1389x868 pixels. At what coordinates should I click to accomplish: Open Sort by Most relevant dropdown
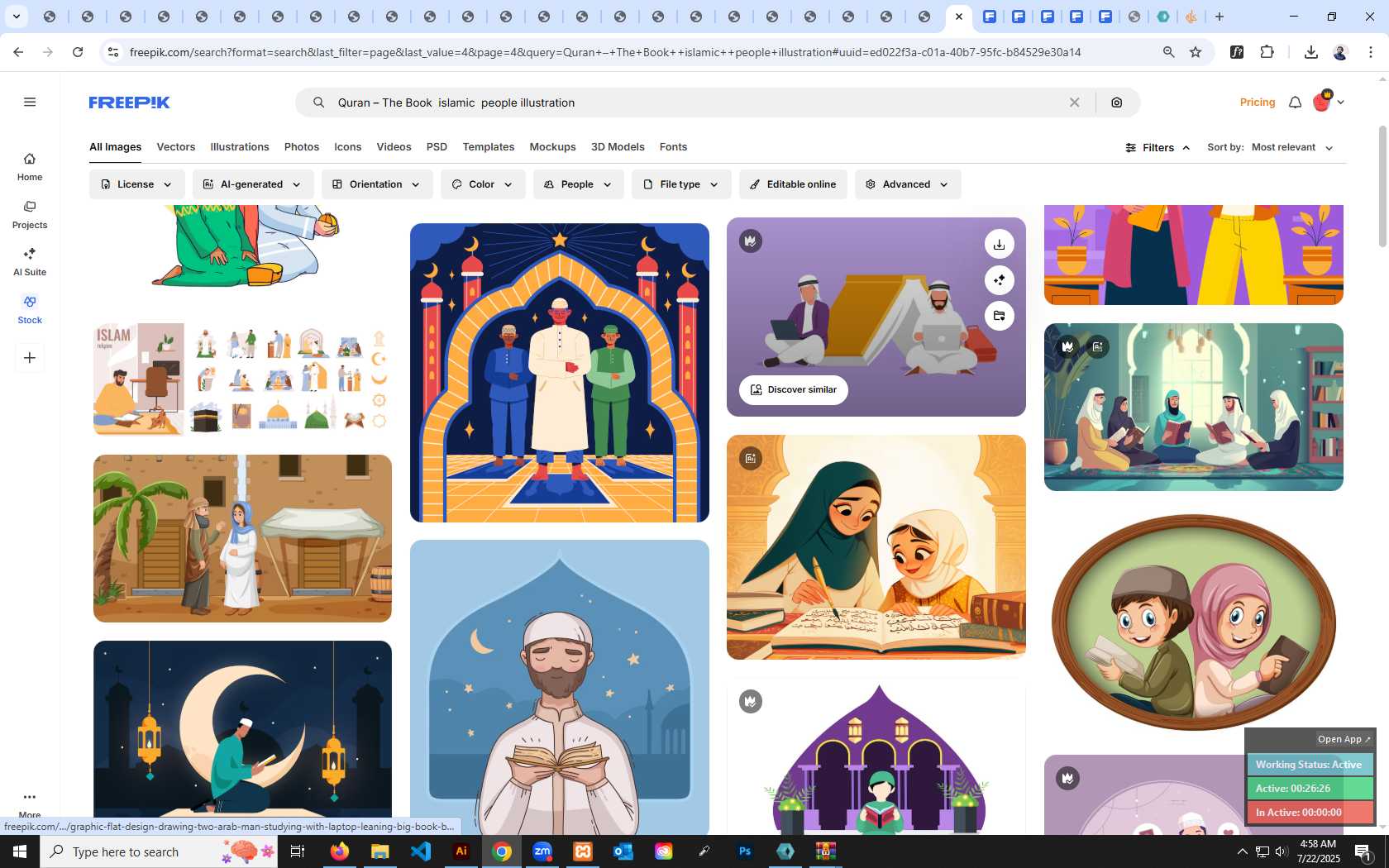coord(1292,147)
